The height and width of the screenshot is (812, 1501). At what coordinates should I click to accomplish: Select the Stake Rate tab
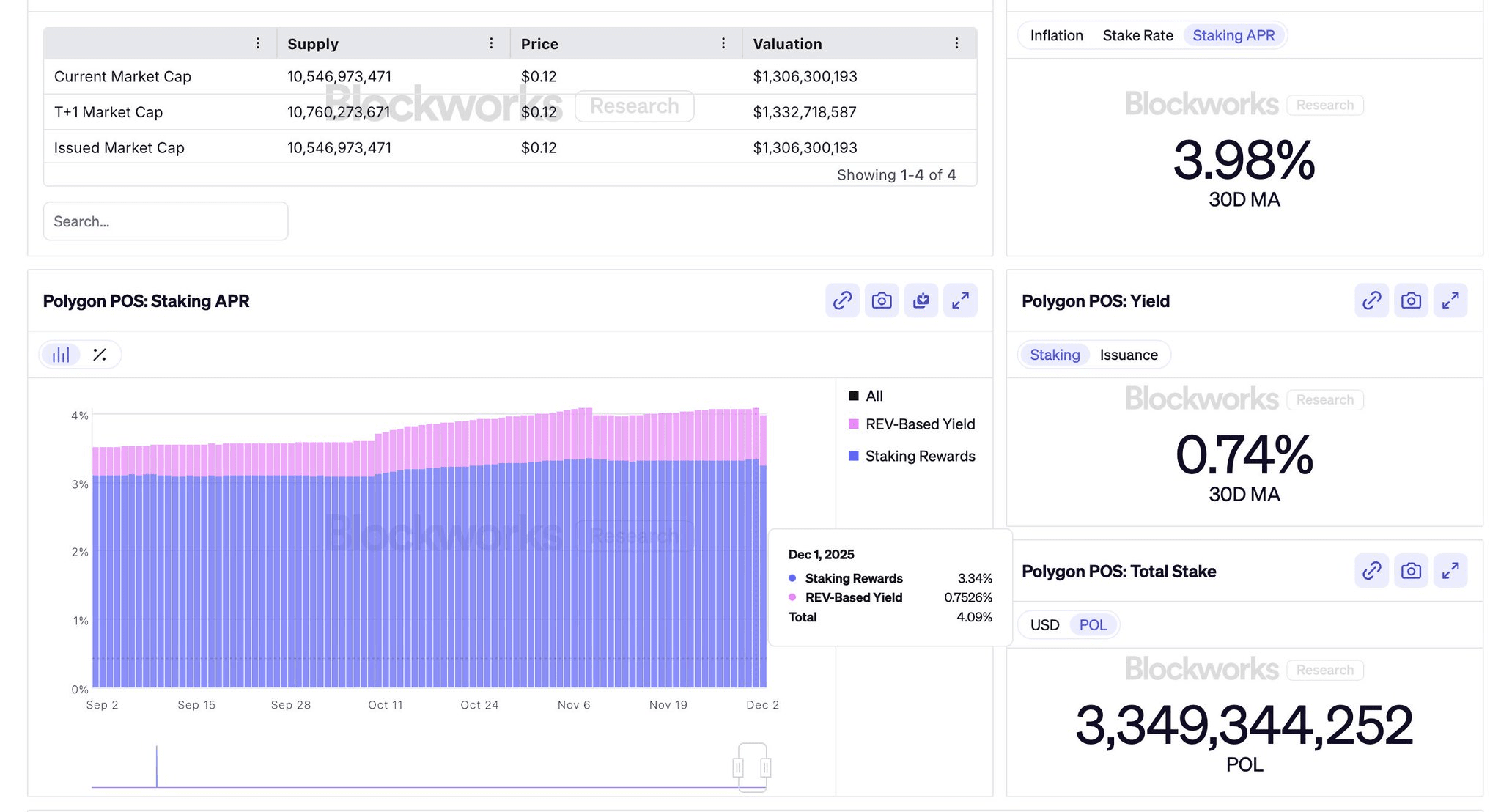click(1137, 35)
